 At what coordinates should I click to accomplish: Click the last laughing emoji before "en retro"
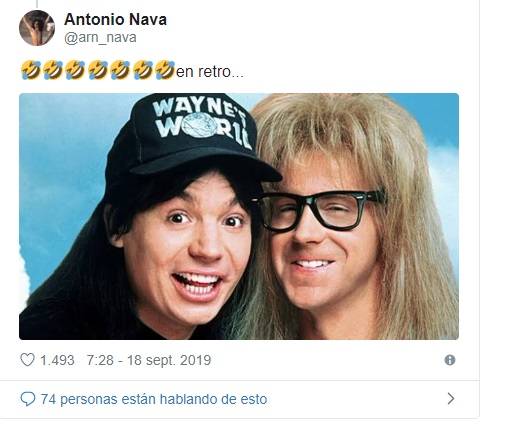pyautogui.click(x=165, y=70)
